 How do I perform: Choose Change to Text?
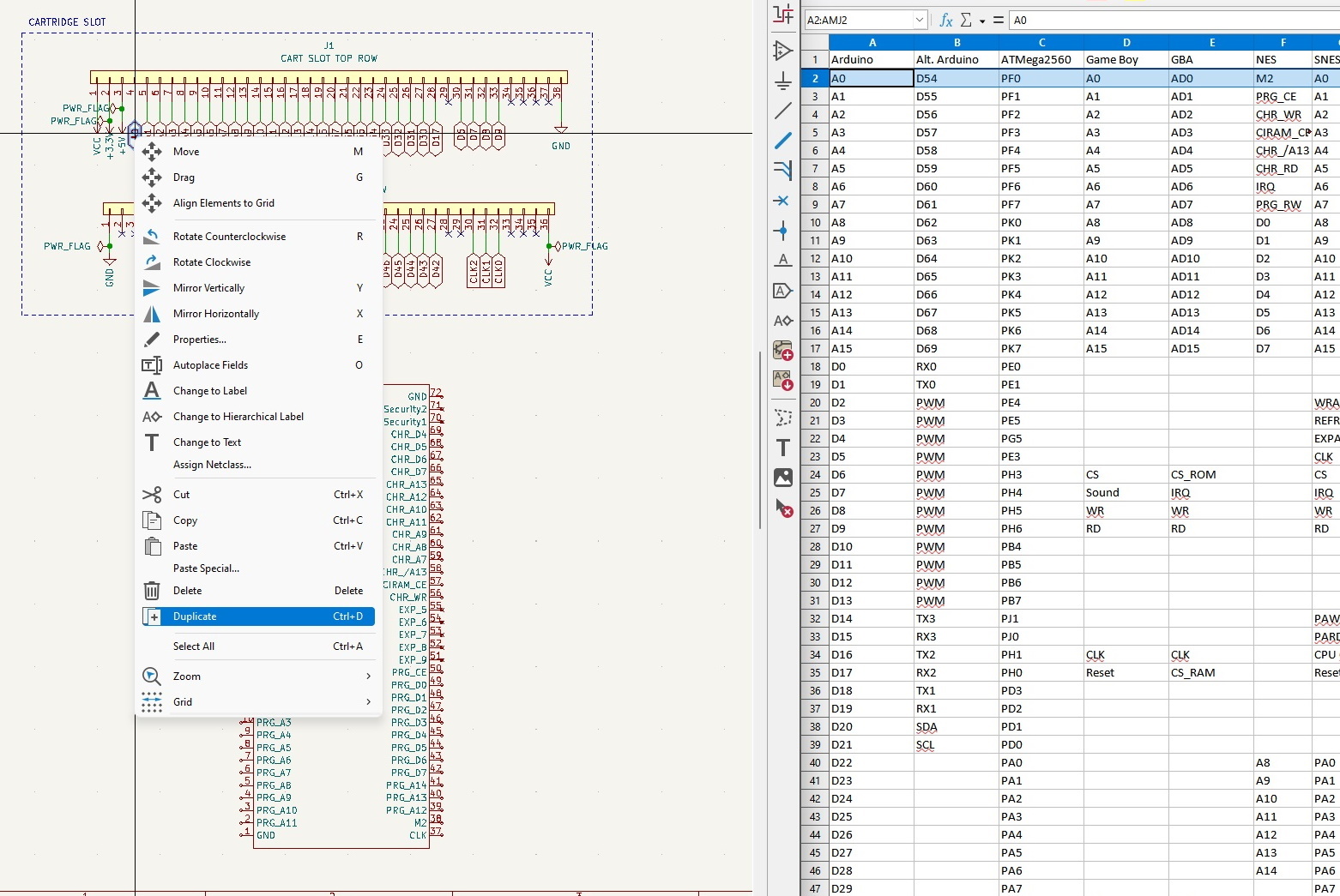(258, 442)
